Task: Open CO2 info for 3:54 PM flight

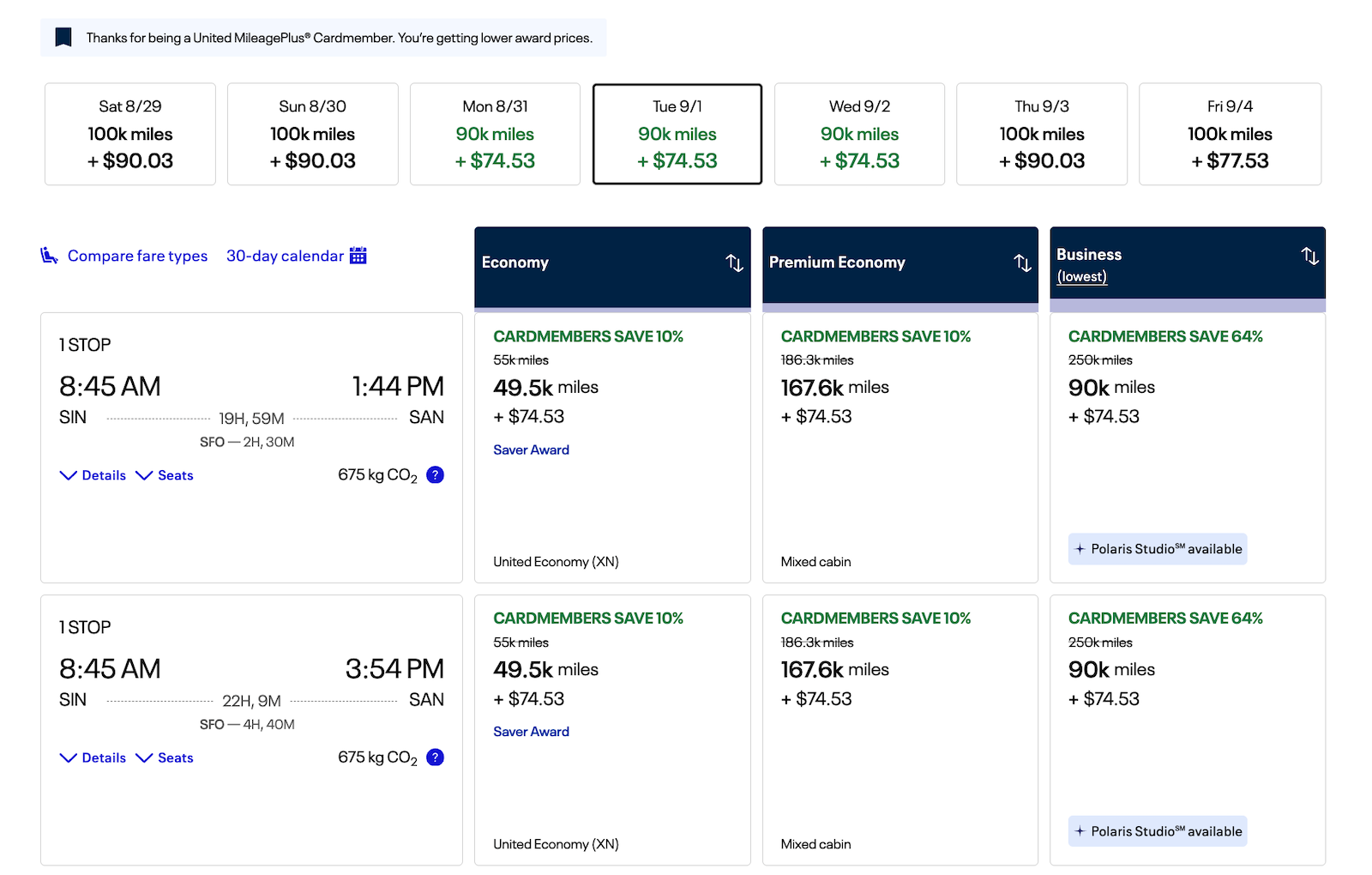Action: [x=436, y=757]
